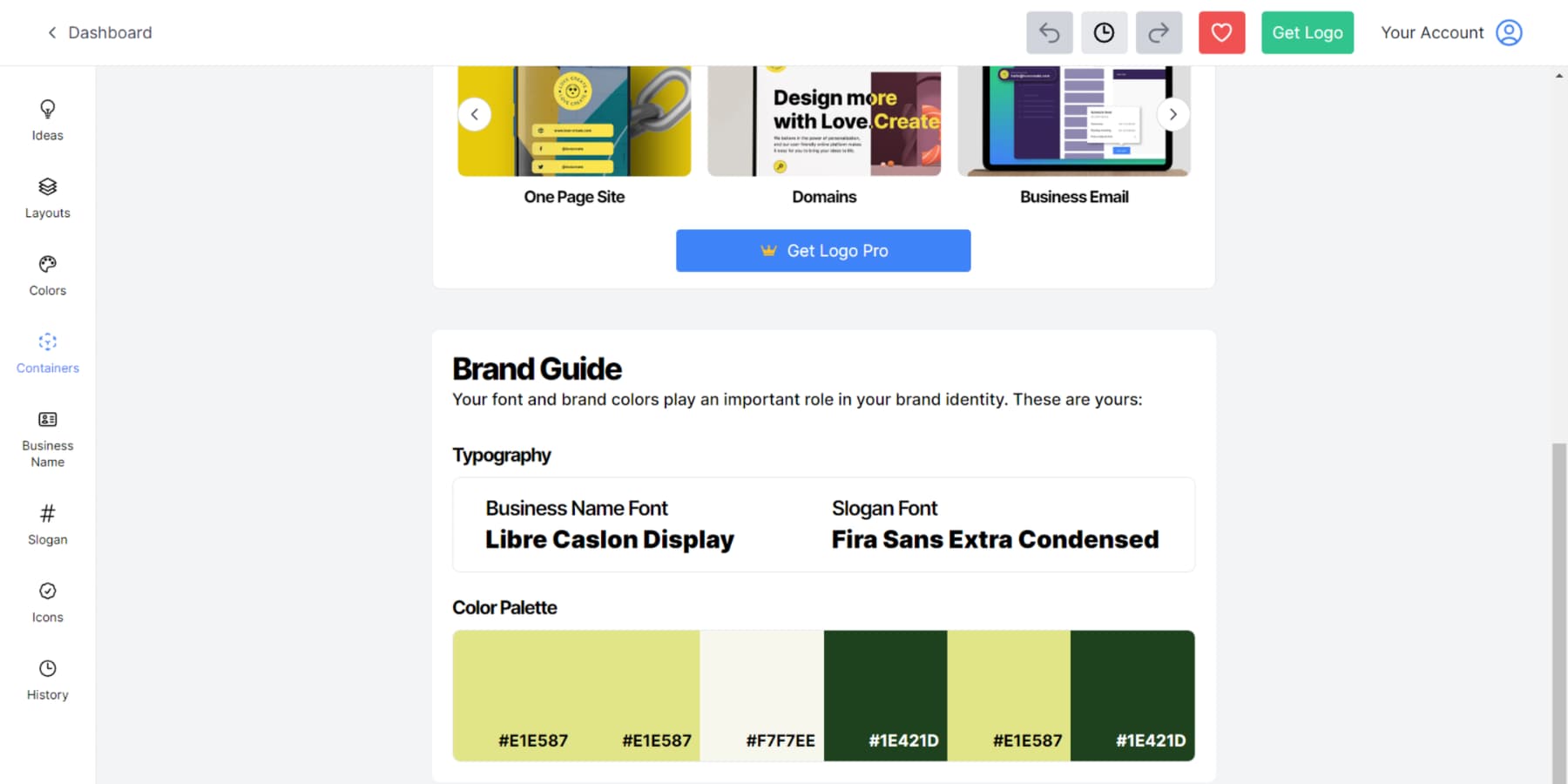View design History
The image size is (1568, 784).
[47, 679]
